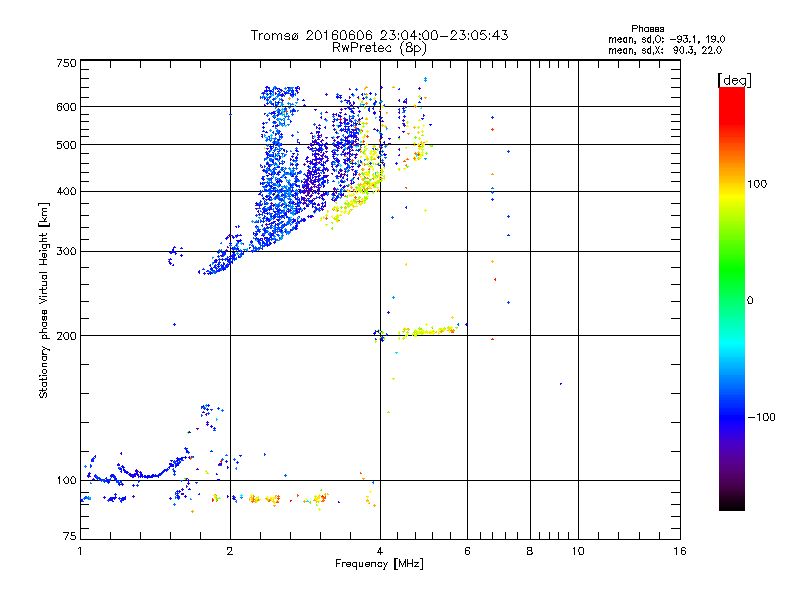Click the y-axis tick label '400'
Viewport: 800px width, 600px height.
click(x=67, y=192)
